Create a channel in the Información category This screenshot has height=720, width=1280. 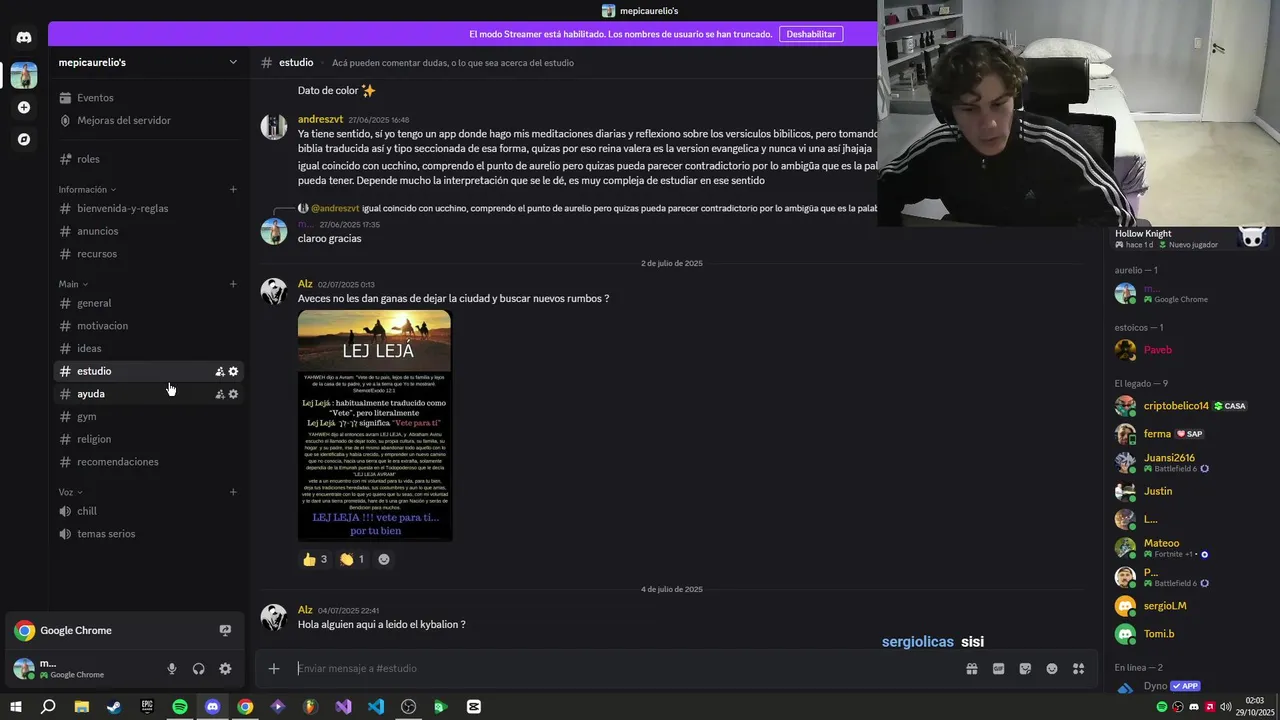pyautogui.click(x=233, y=189)
